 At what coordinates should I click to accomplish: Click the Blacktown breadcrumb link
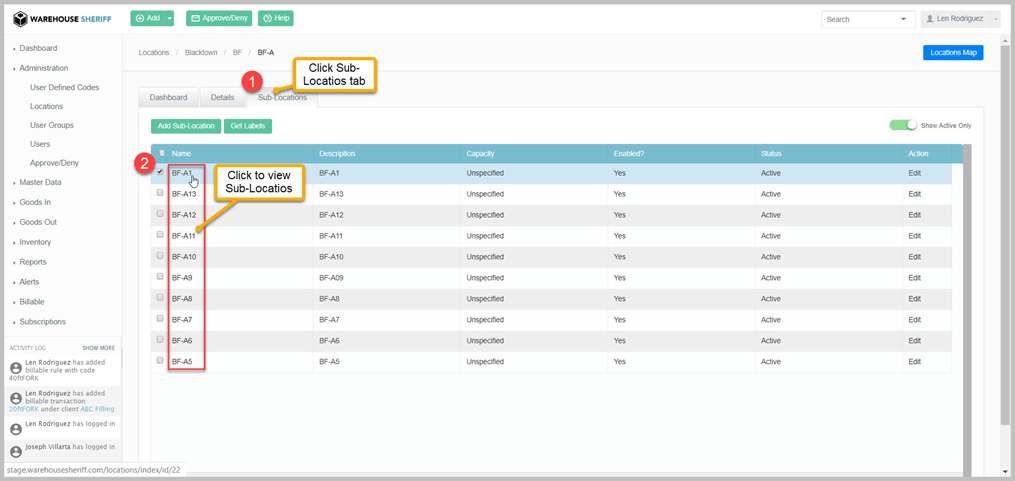[201, 52]
